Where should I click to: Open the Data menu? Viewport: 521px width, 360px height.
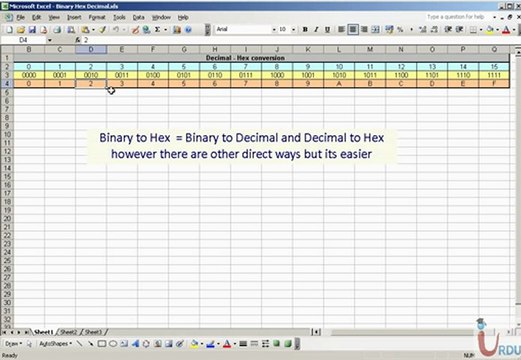(138, 17)
